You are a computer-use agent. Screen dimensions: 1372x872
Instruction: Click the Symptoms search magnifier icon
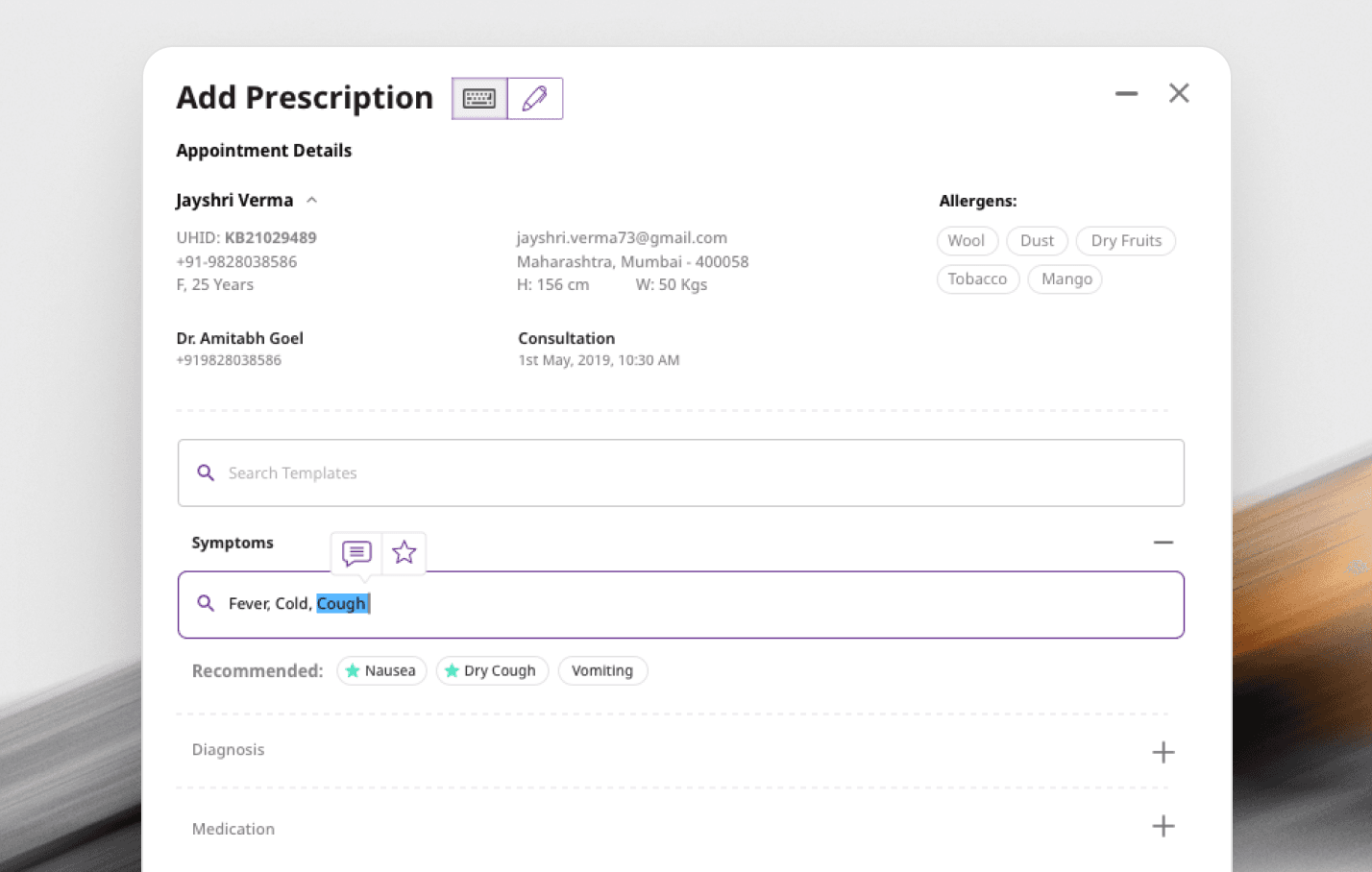tap(206, 603)
